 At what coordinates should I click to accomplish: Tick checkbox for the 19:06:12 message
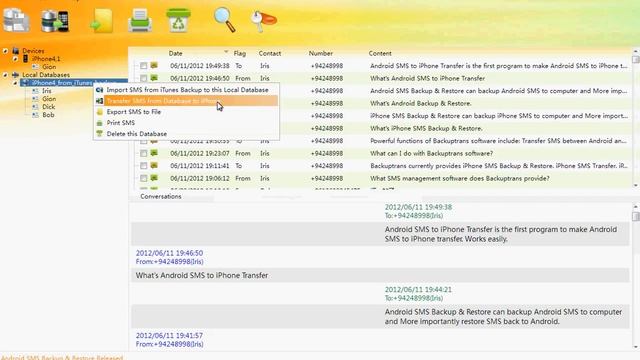144,178
